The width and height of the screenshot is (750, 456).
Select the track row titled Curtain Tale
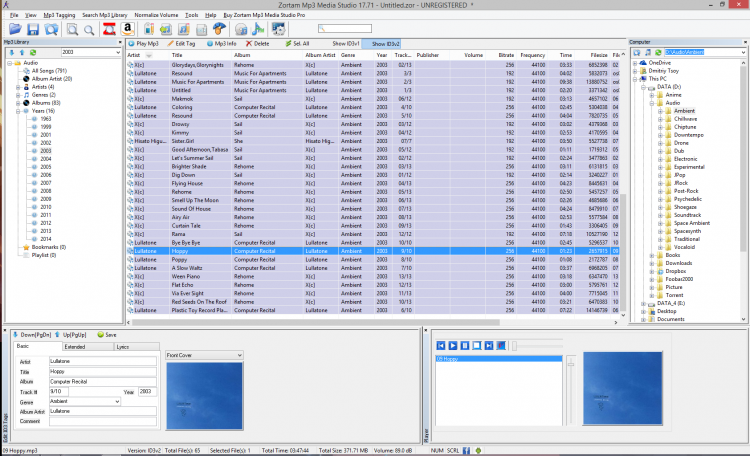click(373, 226)
